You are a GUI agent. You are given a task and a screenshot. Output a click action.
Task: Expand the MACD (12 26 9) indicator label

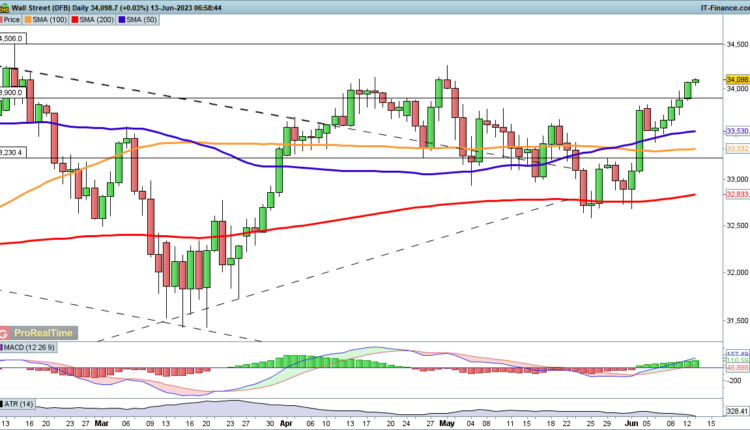click(x=31, y=347)
